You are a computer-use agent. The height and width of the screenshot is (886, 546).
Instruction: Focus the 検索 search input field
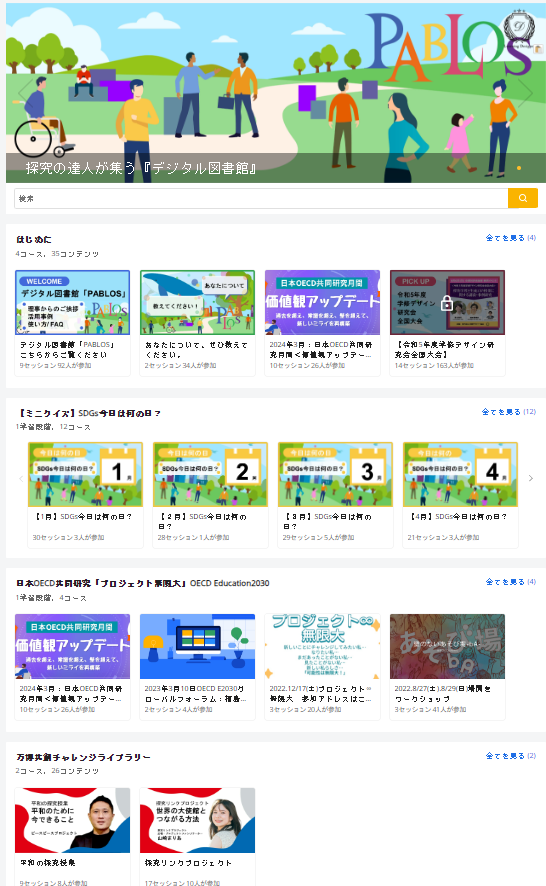[261, 198]
